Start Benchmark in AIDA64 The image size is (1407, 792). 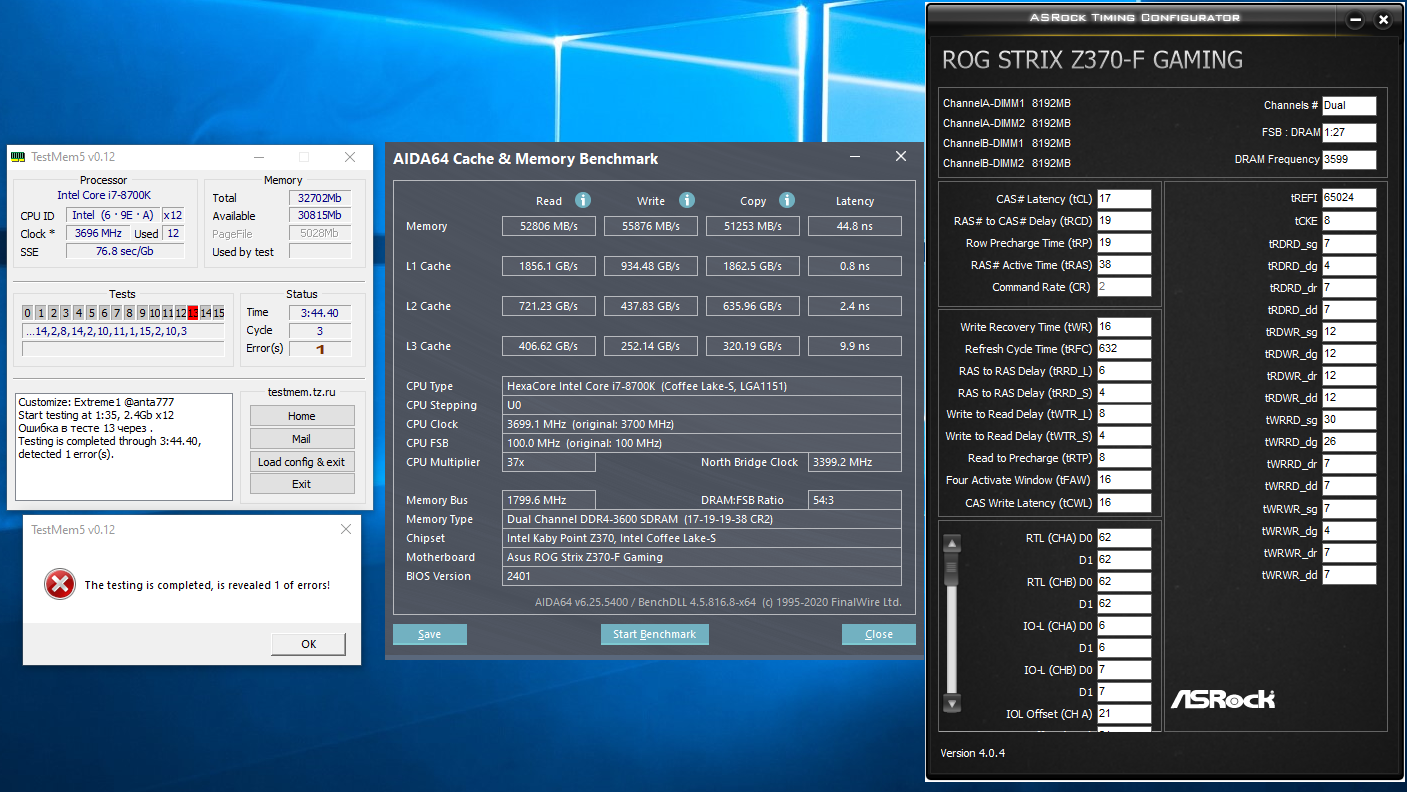click(x=655, y=634)
